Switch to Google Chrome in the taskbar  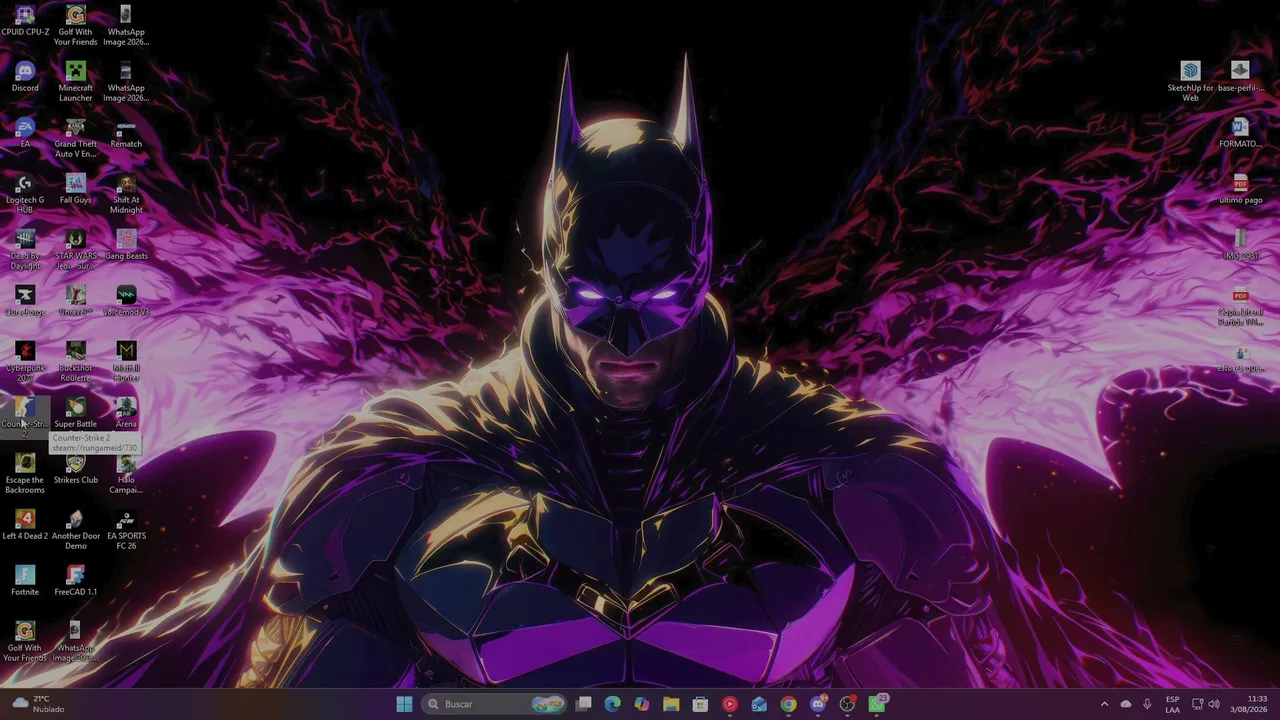788,704
